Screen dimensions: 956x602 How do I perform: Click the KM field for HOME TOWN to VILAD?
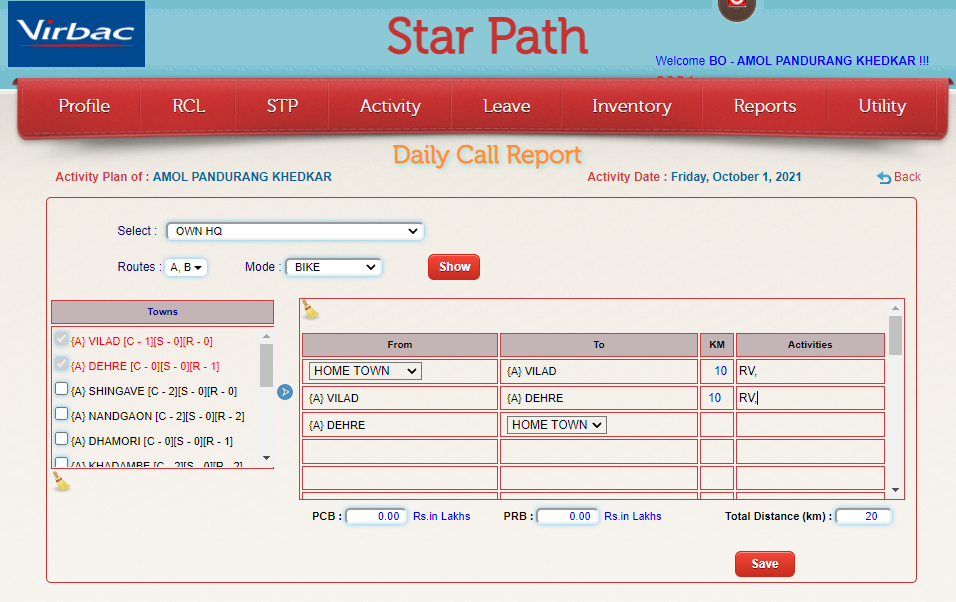(716, 371)
